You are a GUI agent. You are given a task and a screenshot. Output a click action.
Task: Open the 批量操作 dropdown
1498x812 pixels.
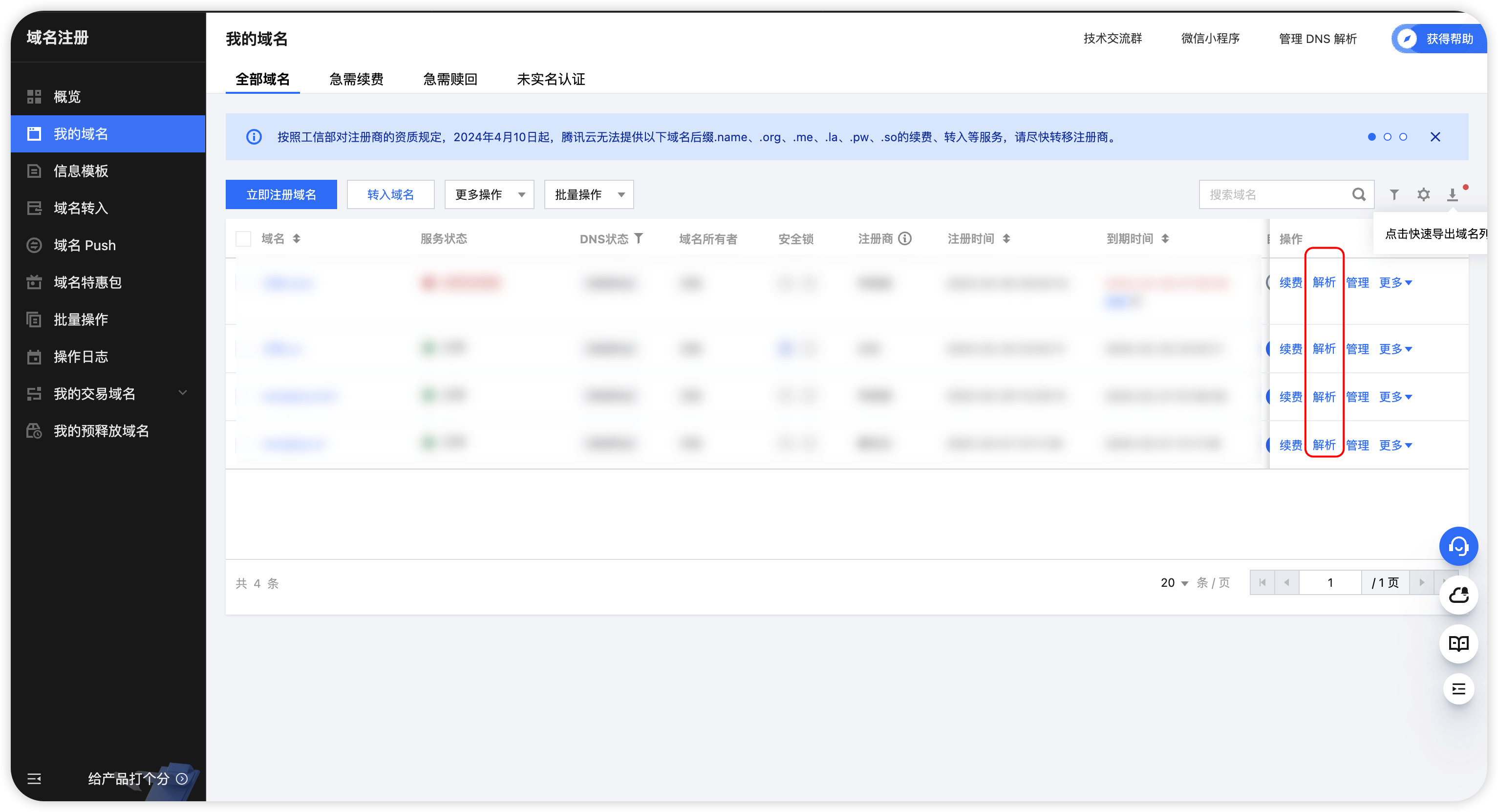click(588, 194)
